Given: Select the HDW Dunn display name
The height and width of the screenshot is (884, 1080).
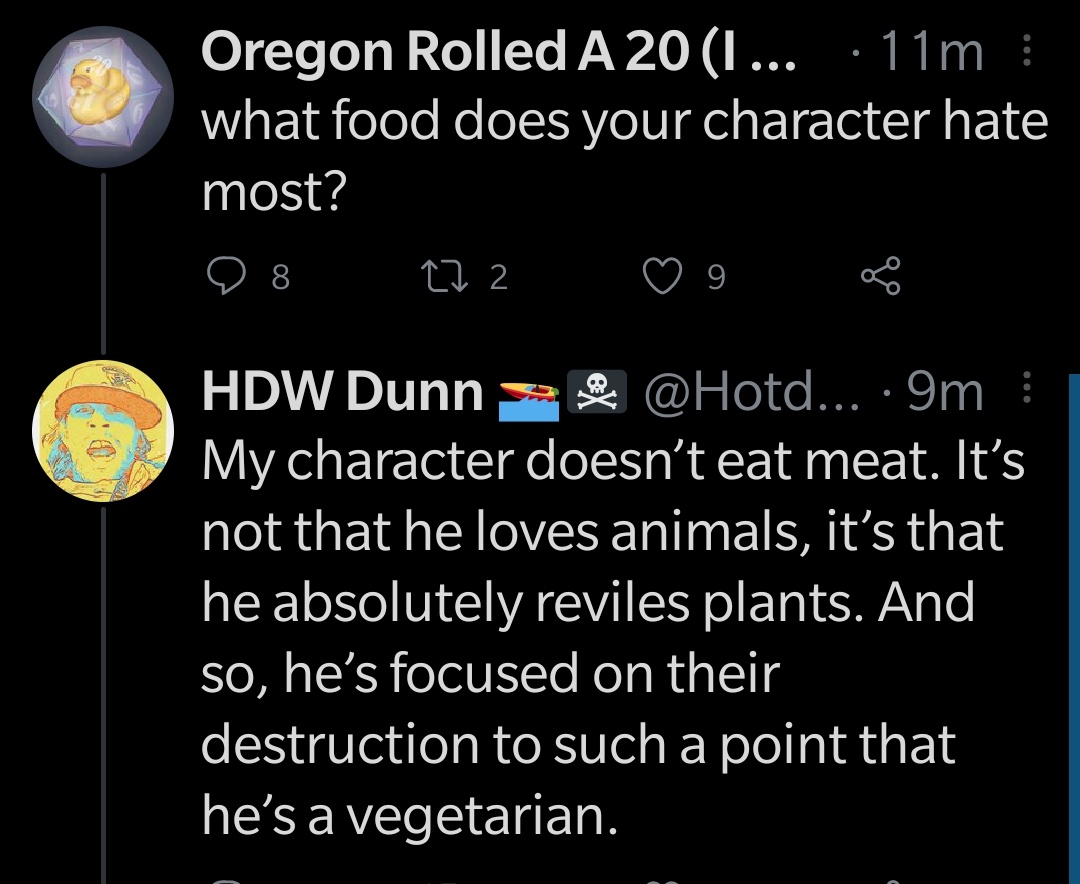Looking at the screenshot, I should (x=342, y=394).
